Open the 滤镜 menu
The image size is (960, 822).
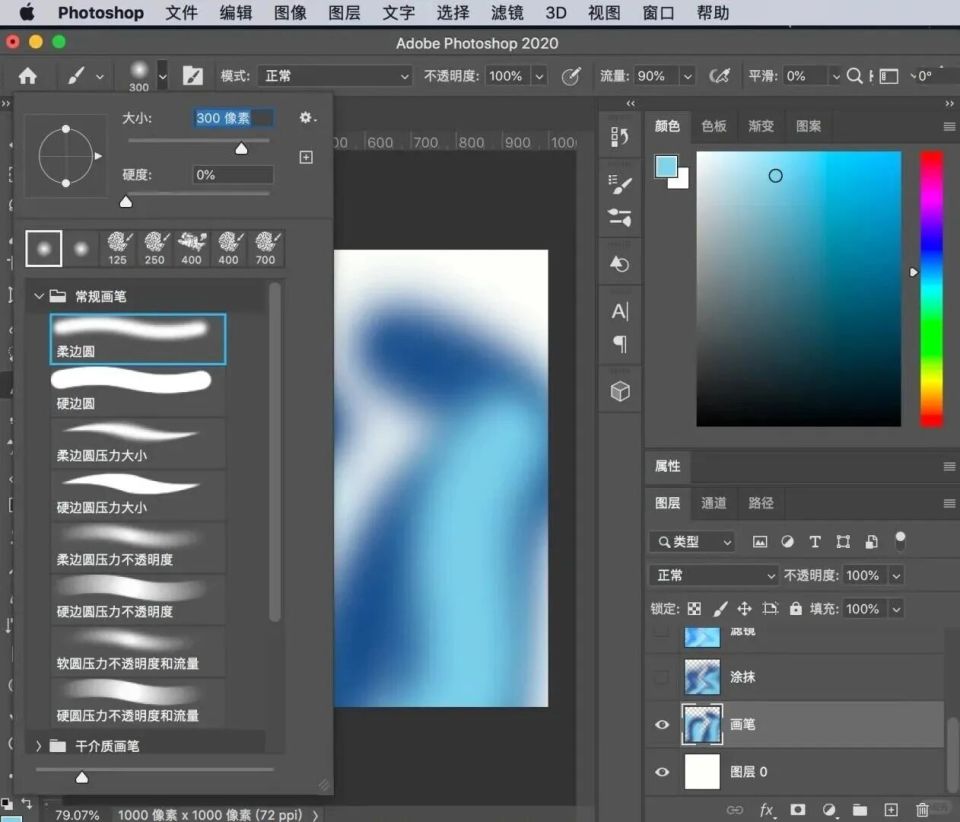[507, 13]
